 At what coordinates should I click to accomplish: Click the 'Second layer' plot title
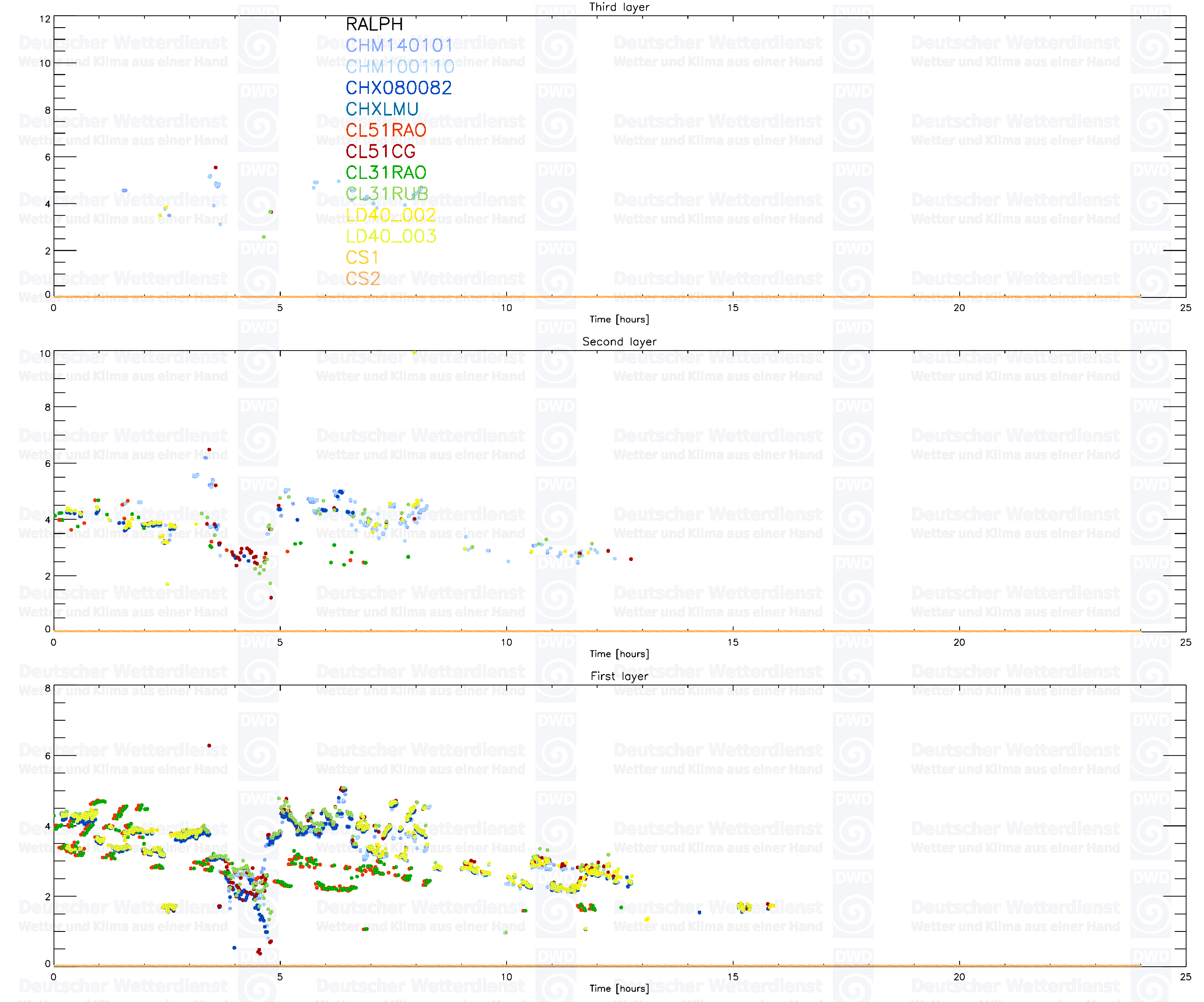point(619,342)
